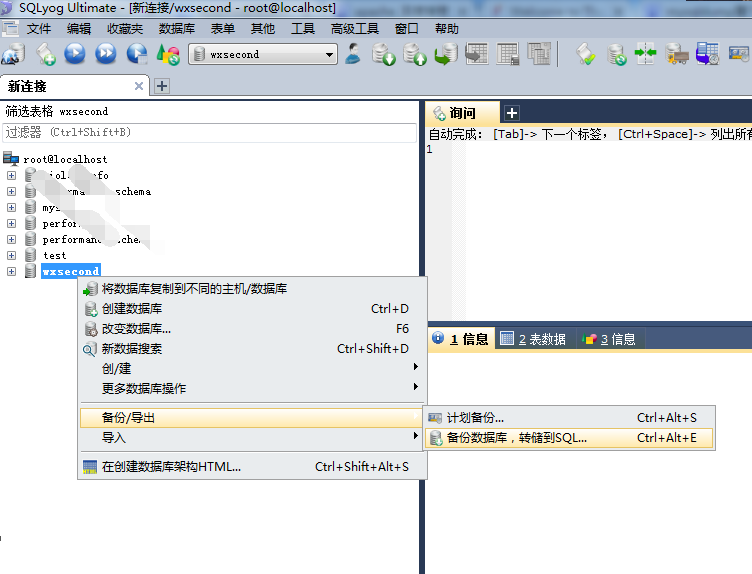Click the copy database to host icon
Image resolution: width=752 pixels, height=574 pixels.
click(x=446, y=54)
